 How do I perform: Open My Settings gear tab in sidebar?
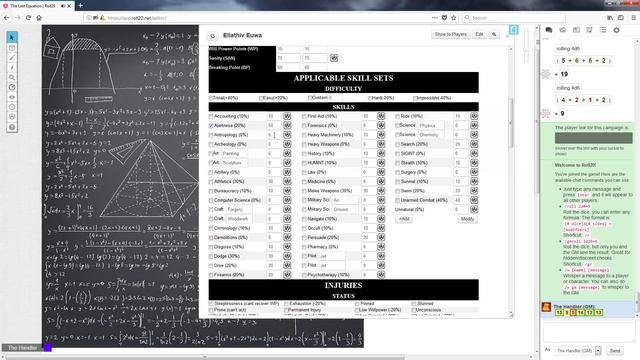616,30
